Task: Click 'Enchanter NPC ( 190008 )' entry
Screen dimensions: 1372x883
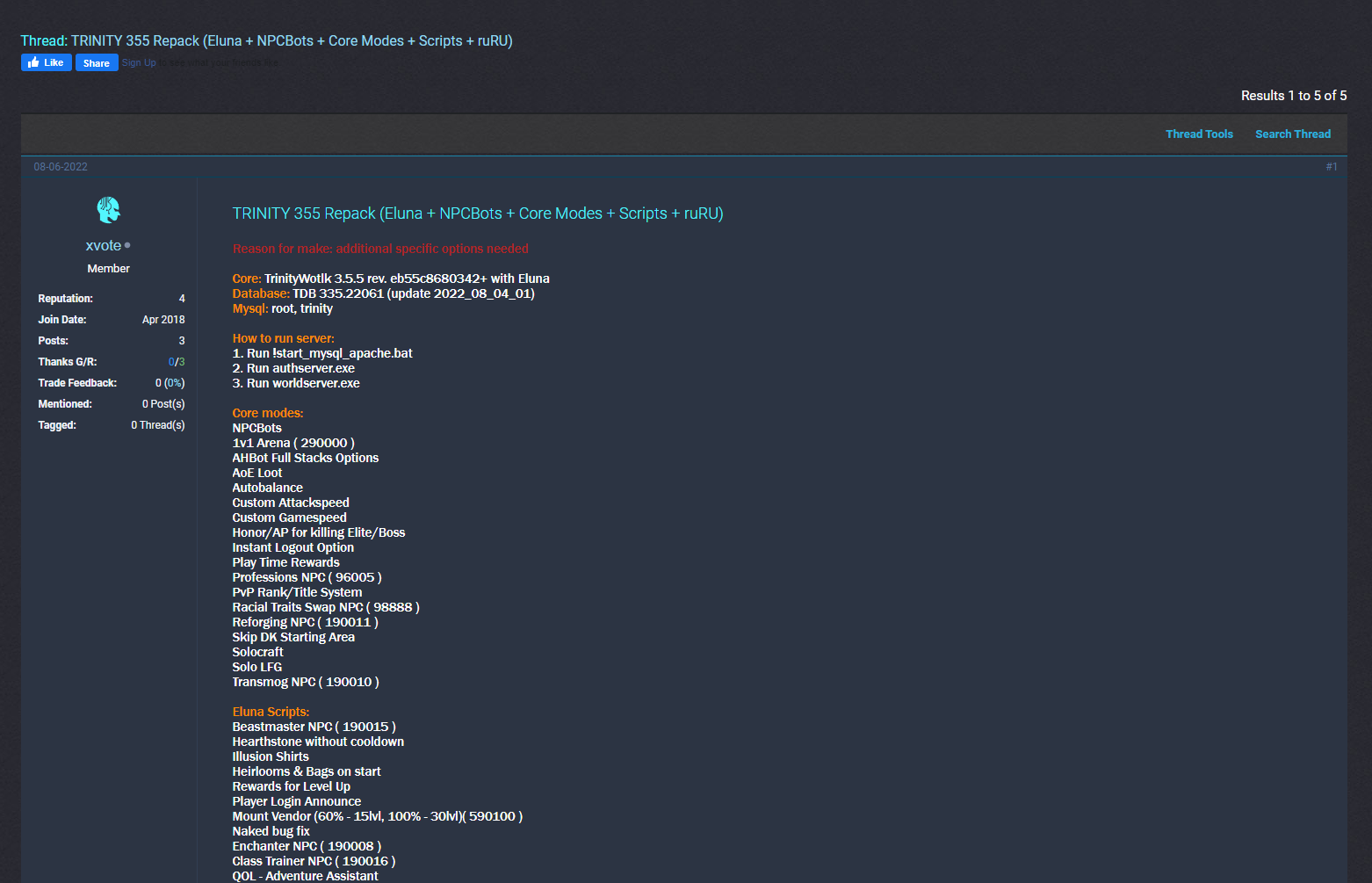Action: pyautogui.click(x=307, y=846)
